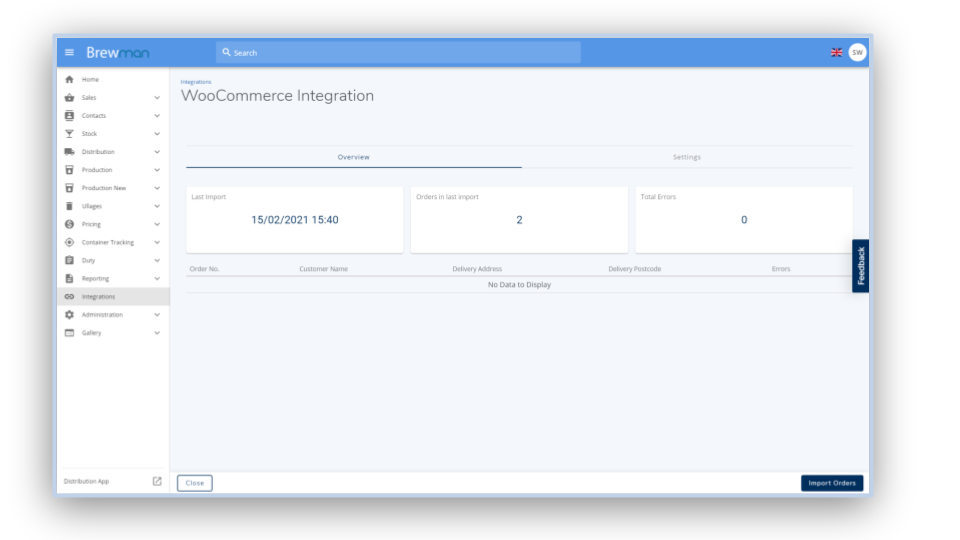Click the Sales basket icon
Screen dimensions: 960x540
69,97
